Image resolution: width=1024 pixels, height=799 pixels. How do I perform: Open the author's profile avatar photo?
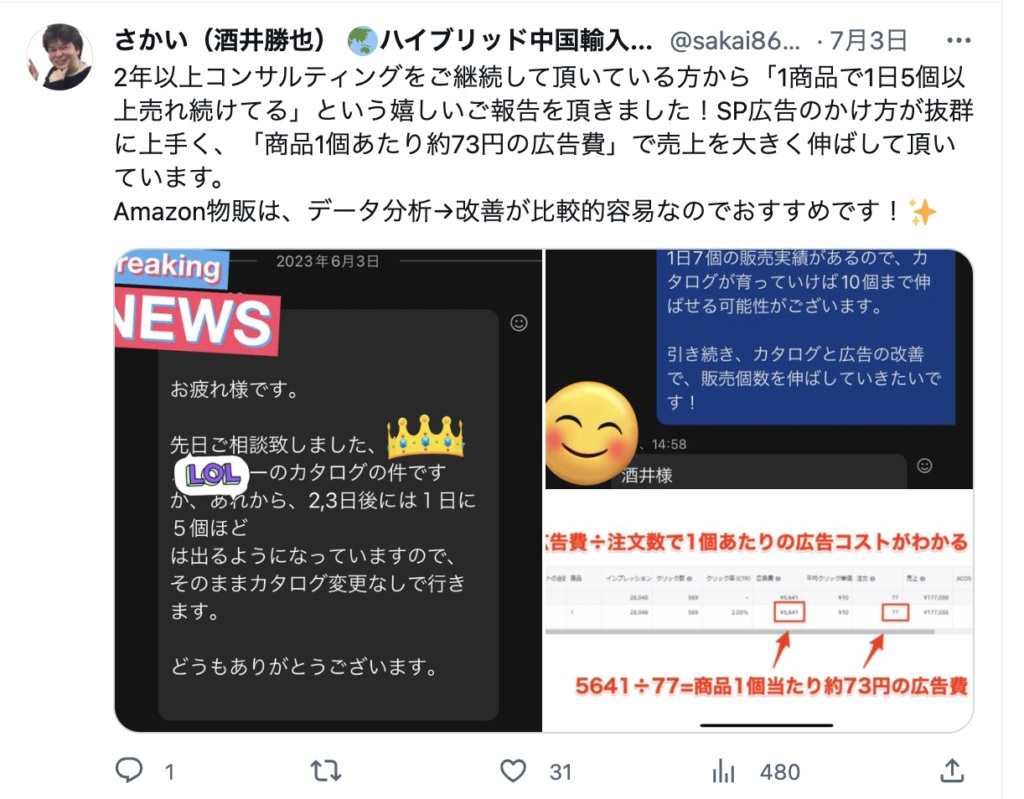[x=59, y=57]
